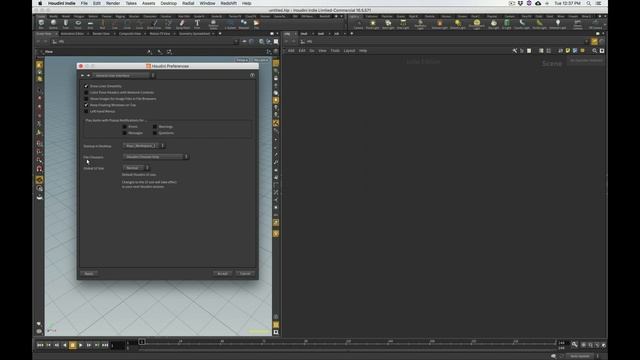Add a GI Light from the shelf

coord(507,24)
